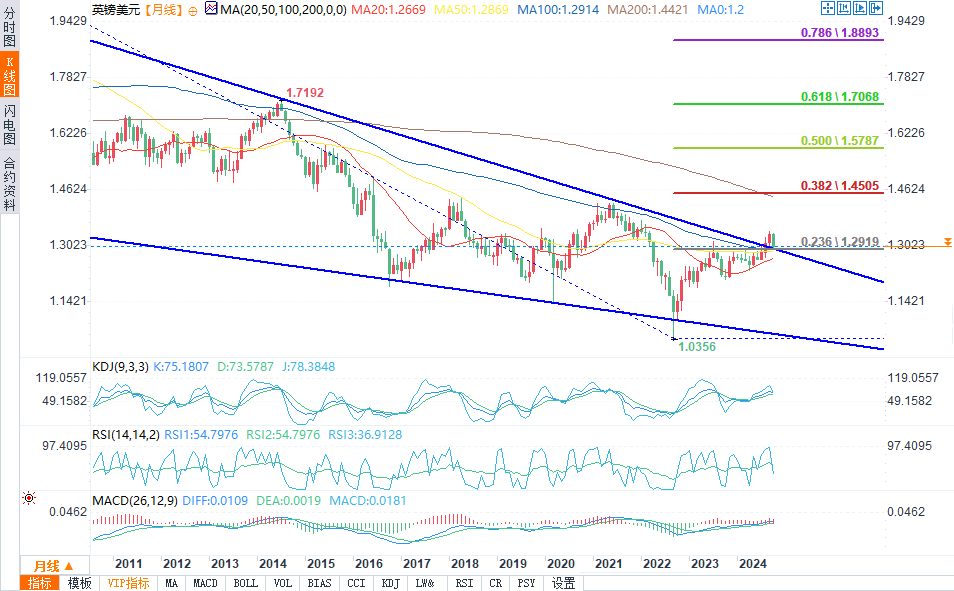Select the 闪电图 side tab
Screen dimensions: 954x591
(9, 123)
